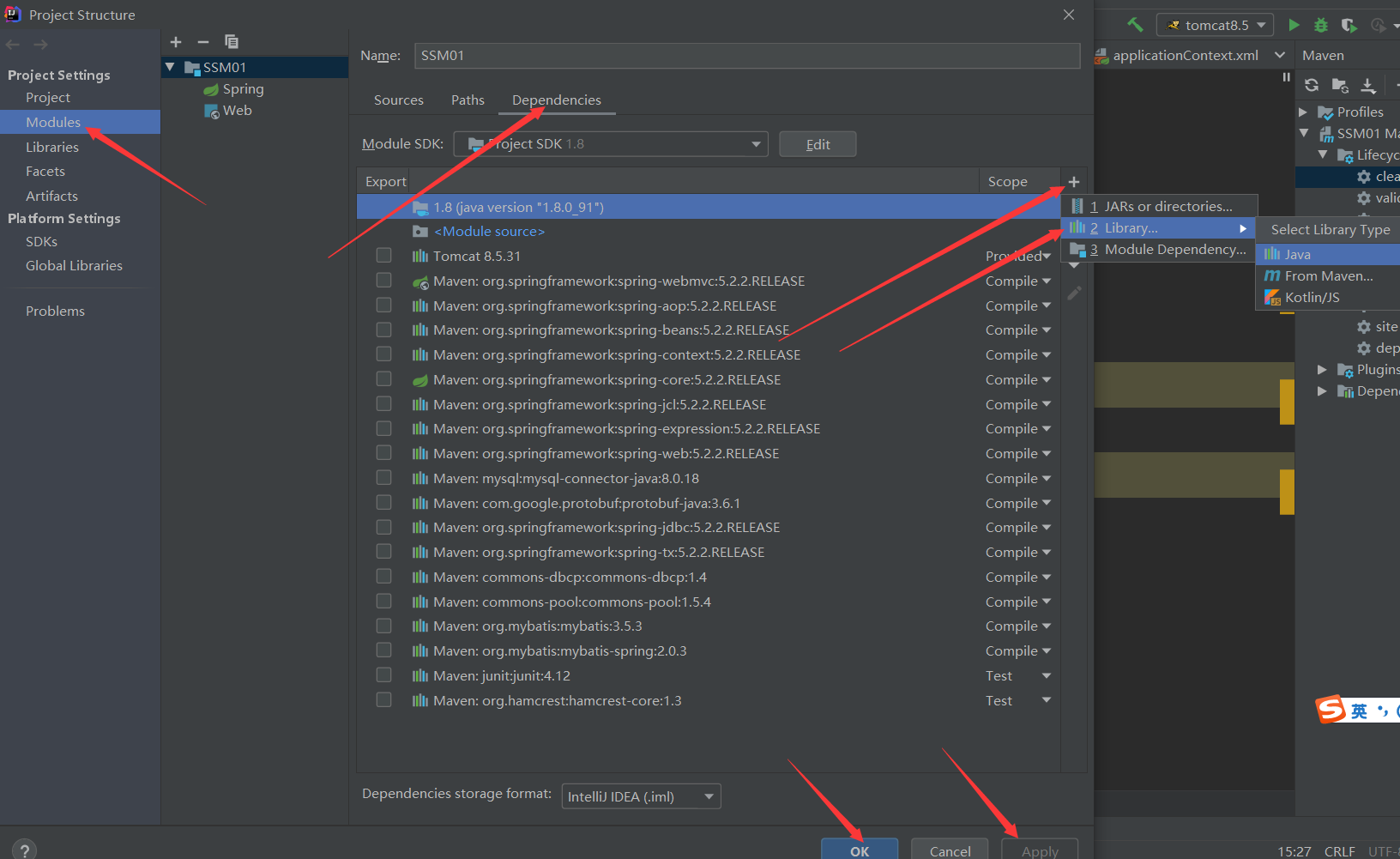Run tomcat8.5 with the green play icon

pos(1294,25)
